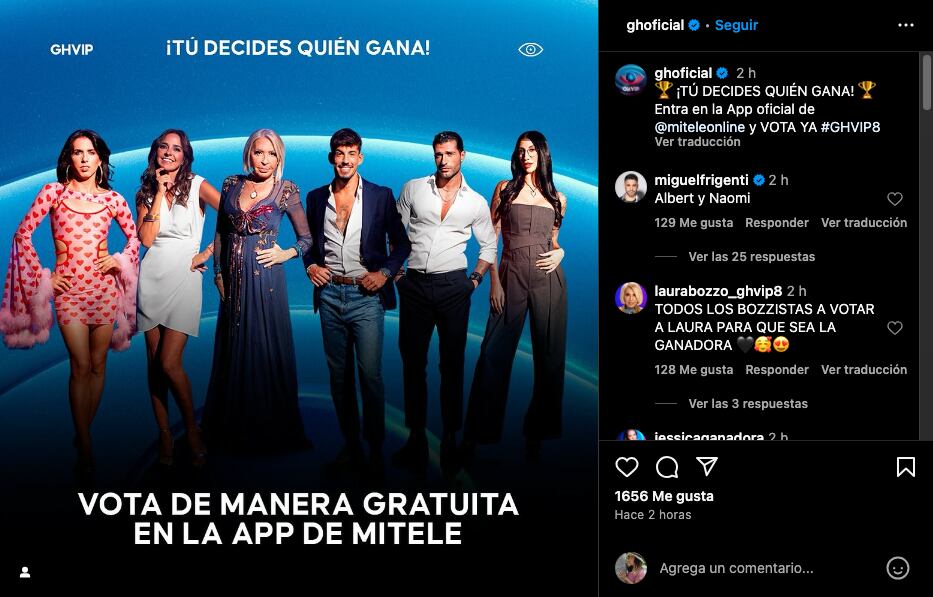This screenshot has height=597, width=933.
Task: Open the comment bubble icon
Action: 666,467
